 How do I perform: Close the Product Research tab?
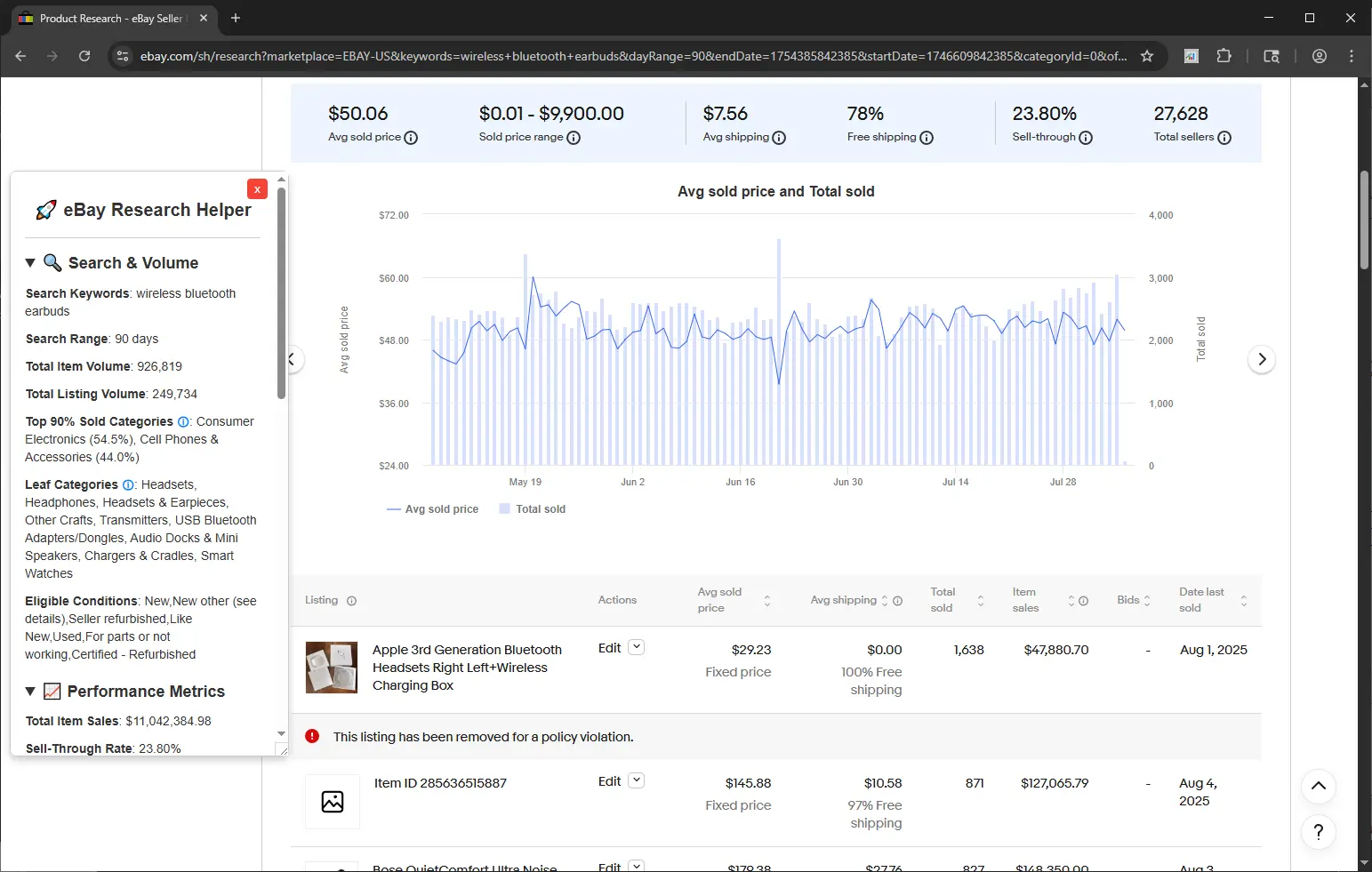[x=204, y=18]
